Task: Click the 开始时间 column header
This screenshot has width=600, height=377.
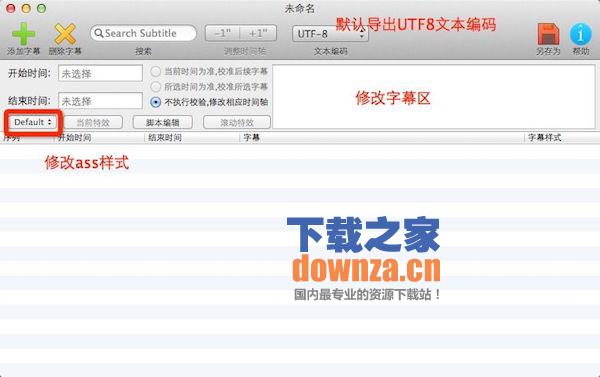Action: point(99,137)
